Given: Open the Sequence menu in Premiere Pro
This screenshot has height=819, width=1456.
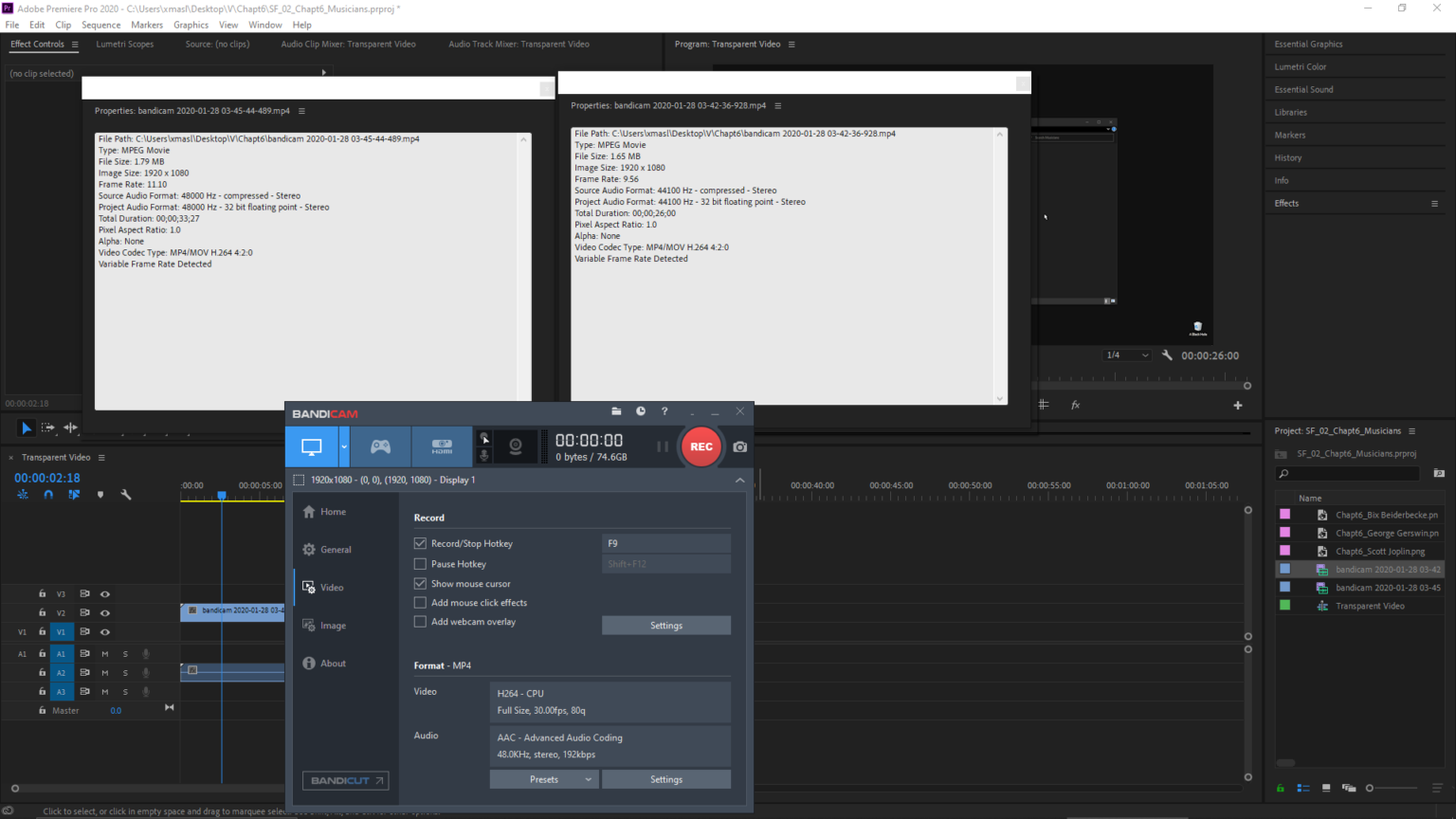Looking at the screenshot, I should pos(100,25).
